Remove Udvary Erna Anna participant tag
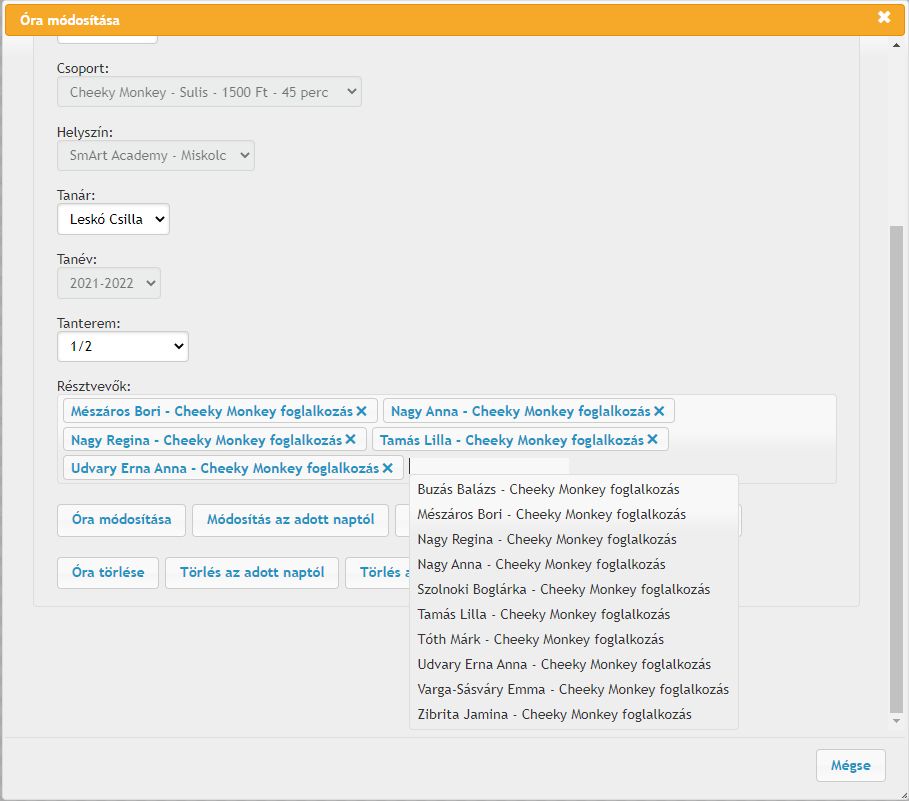This screenshot has height=801, width=909. click(x=387, y=468)
